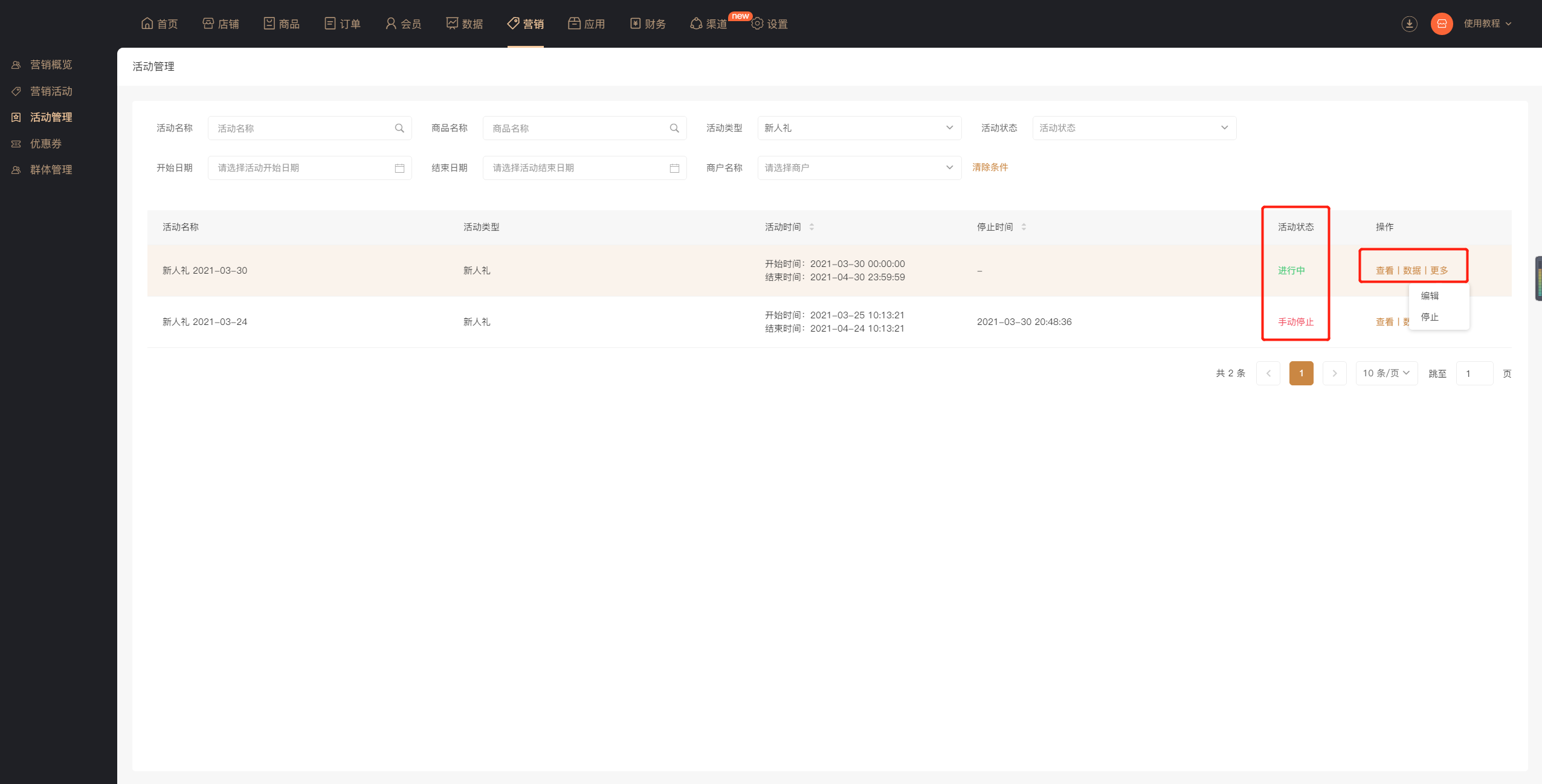Select page 1 in pagination
The width and height of the screenshot is (1542, 784).
coord(1302,373)
